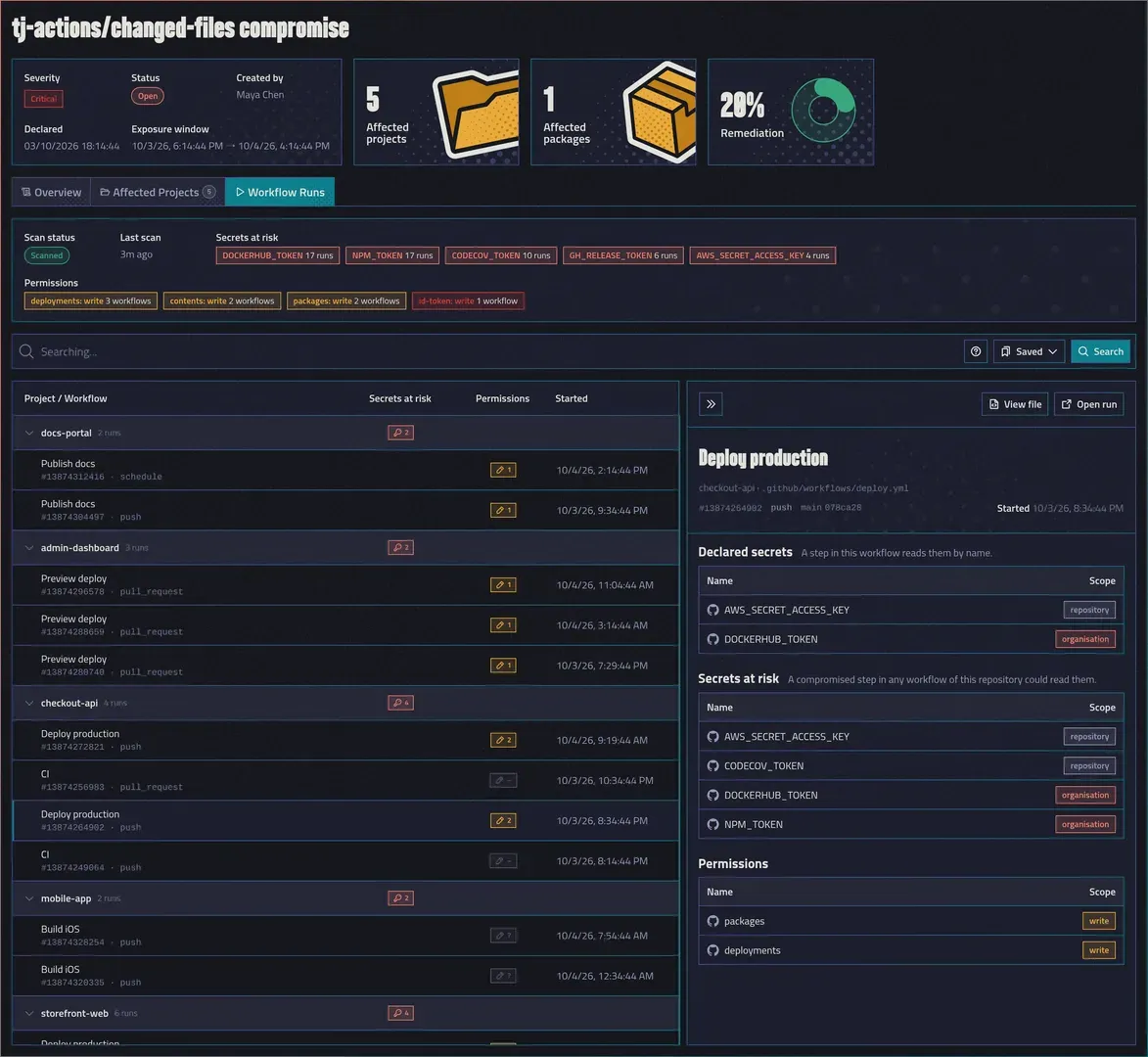Filter by CODECOV_TOKEN 10 runs chip
This screenshot has width=1148, height=1057.
click(501, 255)
